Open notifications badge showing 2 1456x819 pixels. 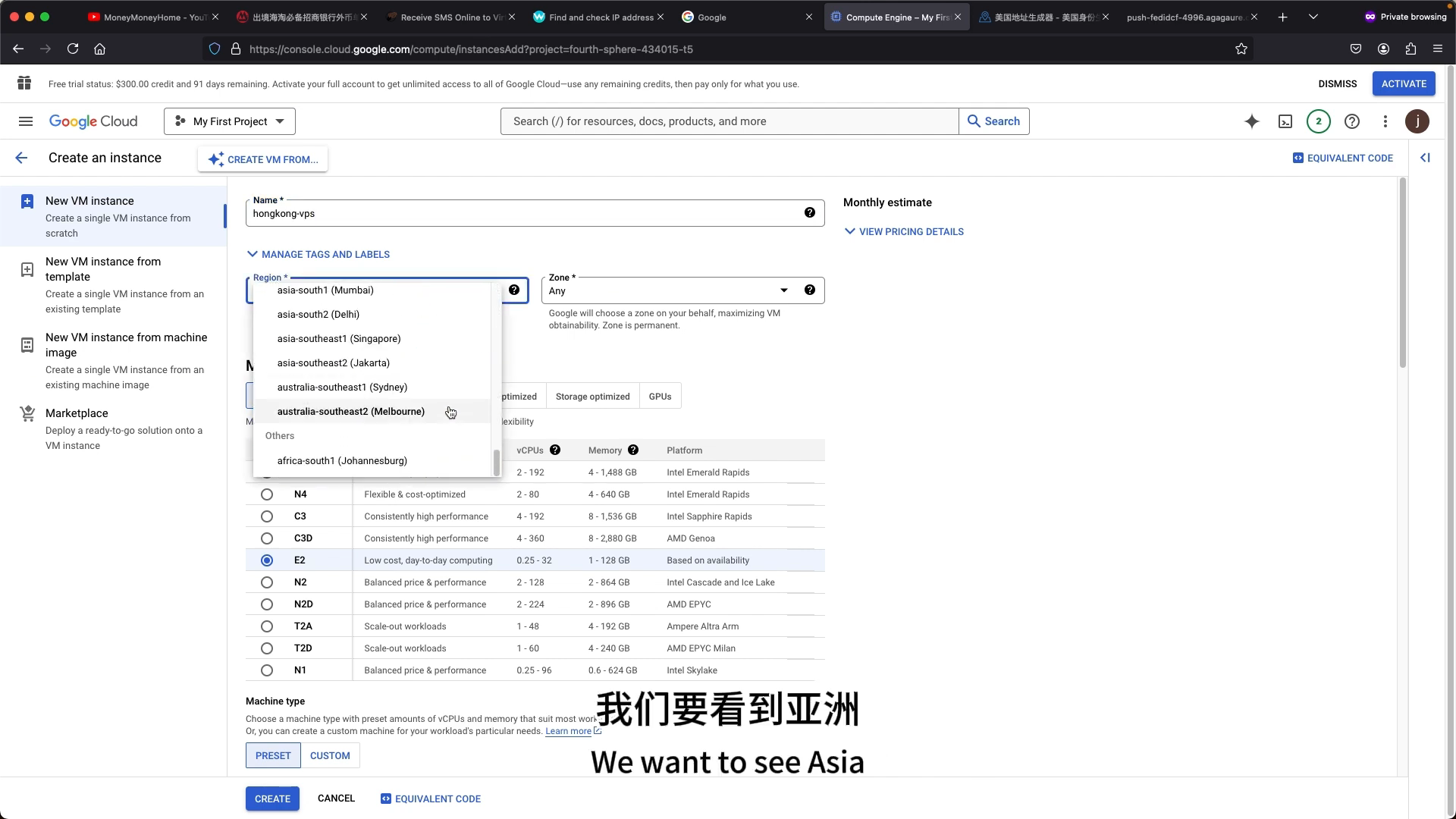point(1319,121)
